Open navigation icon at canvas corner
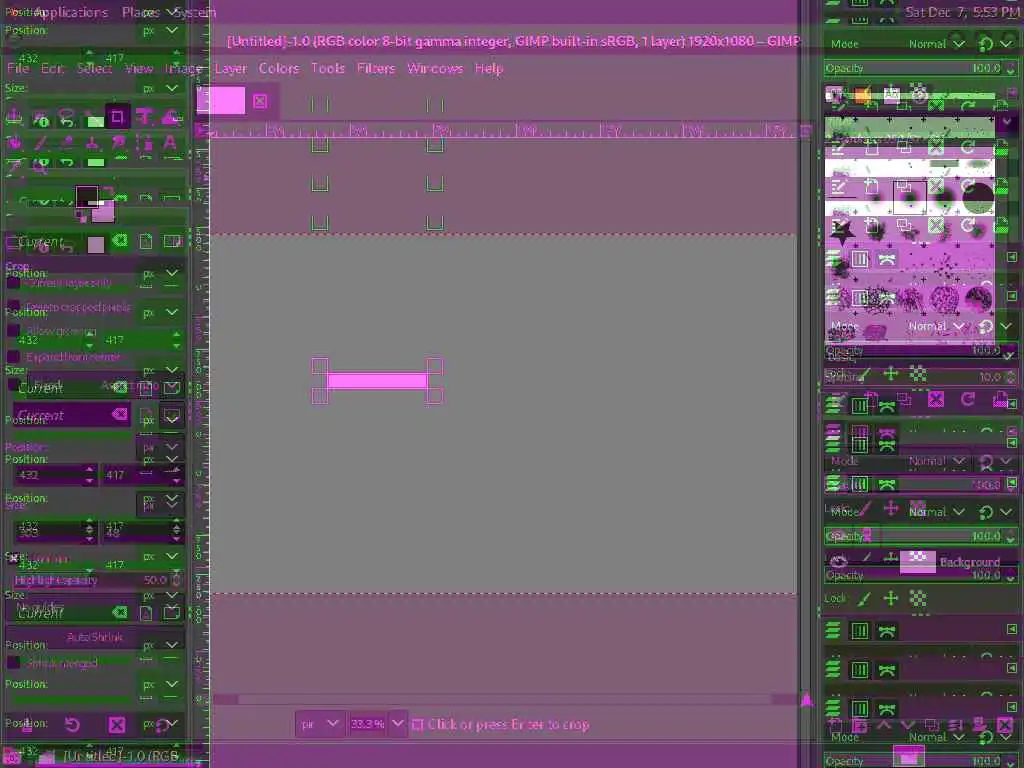The width and height of the screenshot is (1024, 768). (x=807, y=700)
